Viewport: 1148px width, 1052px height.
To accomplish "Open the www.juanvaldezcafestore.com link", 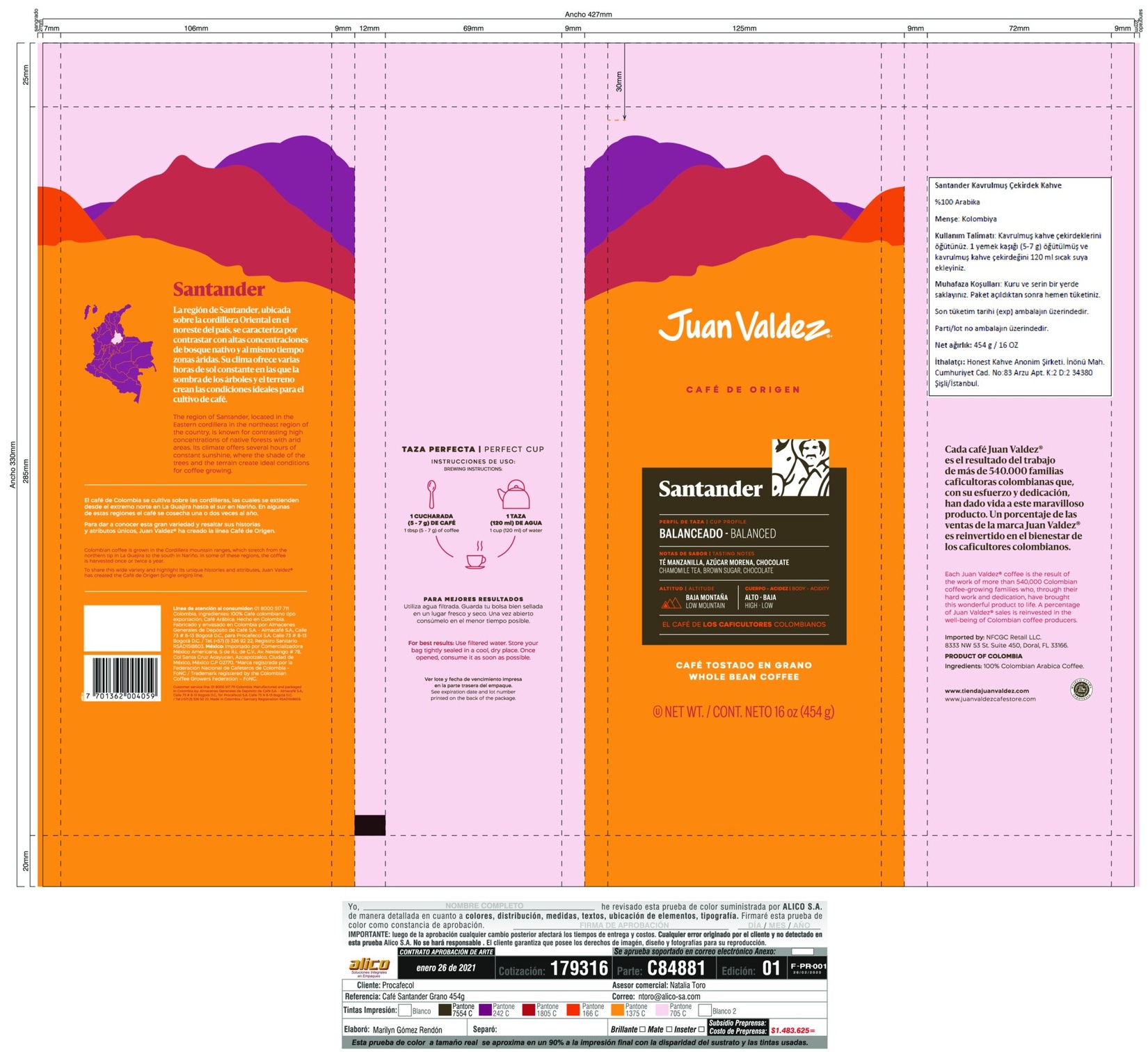I will (x=990, y=699).
